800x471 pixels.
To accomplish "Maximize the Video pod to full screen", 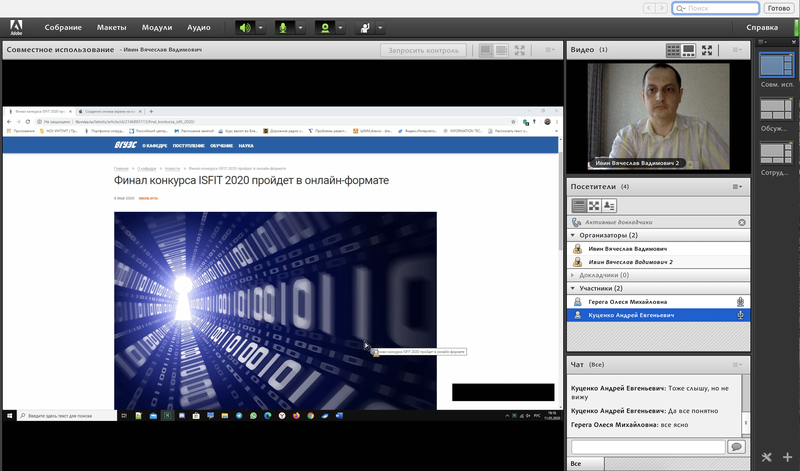I will pyautogui.click(x=707, y=49).
